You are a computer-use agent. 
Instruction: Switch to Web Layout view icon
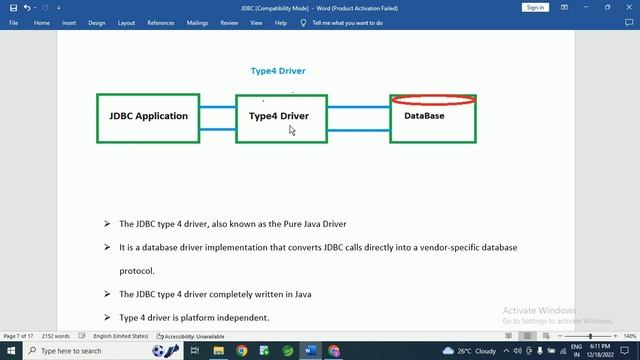546,336
